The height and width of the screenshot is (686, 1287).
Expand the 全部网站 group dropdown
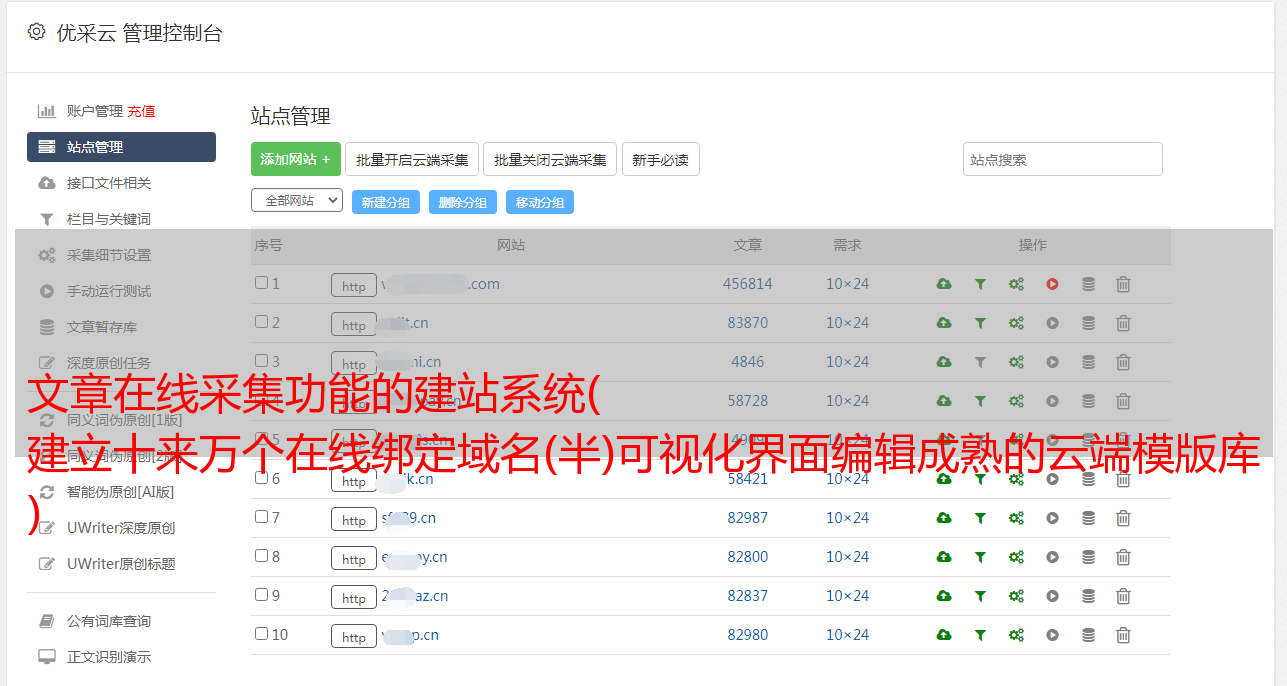[296, 201]
